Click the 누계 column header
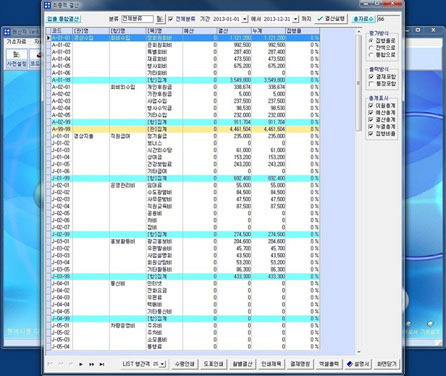The width and height of the screenshot is (446, 376). pos(268,31)
